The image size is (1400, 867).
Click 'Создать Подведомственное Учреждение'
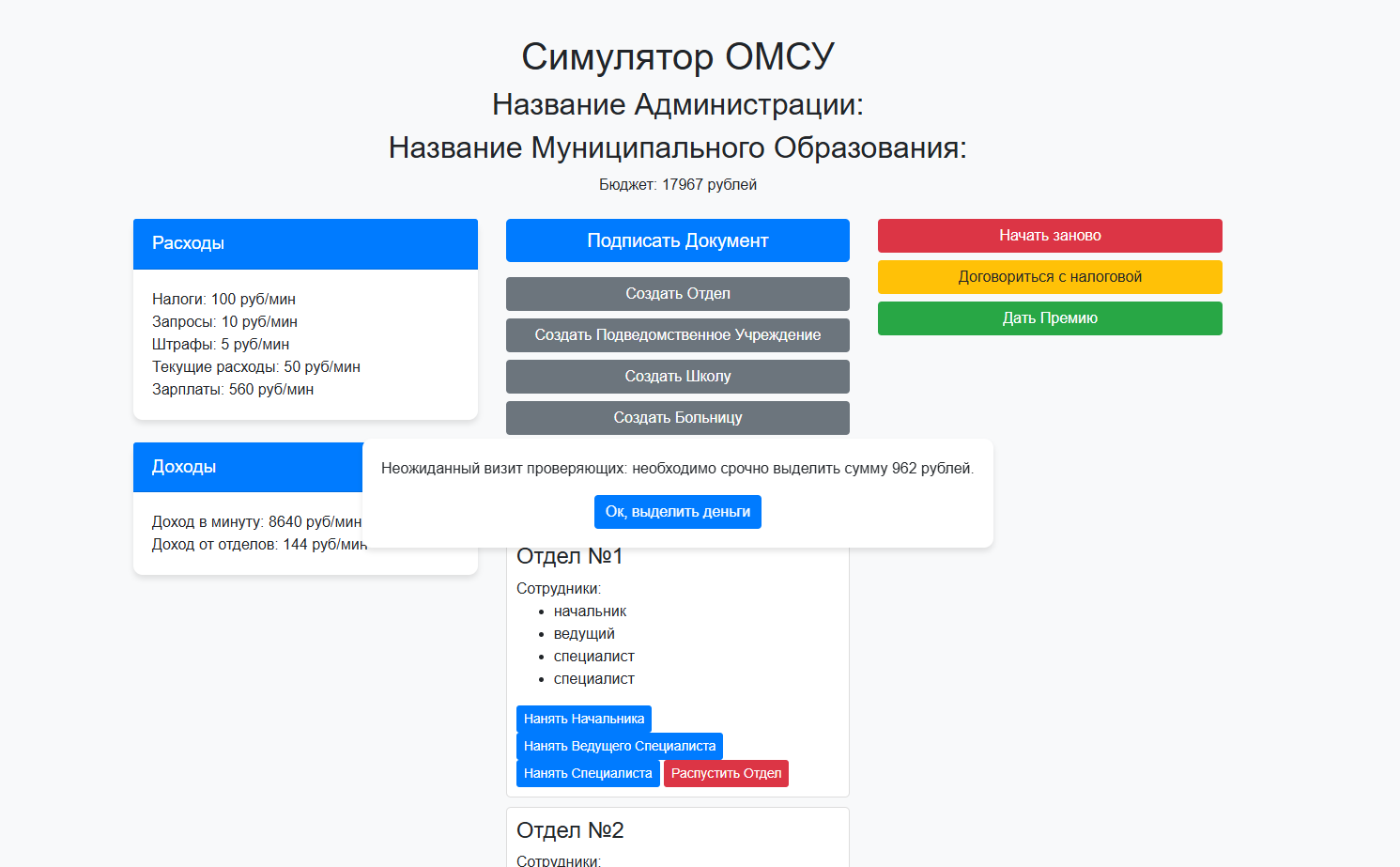pyautogui.click(x=677, y=334)
